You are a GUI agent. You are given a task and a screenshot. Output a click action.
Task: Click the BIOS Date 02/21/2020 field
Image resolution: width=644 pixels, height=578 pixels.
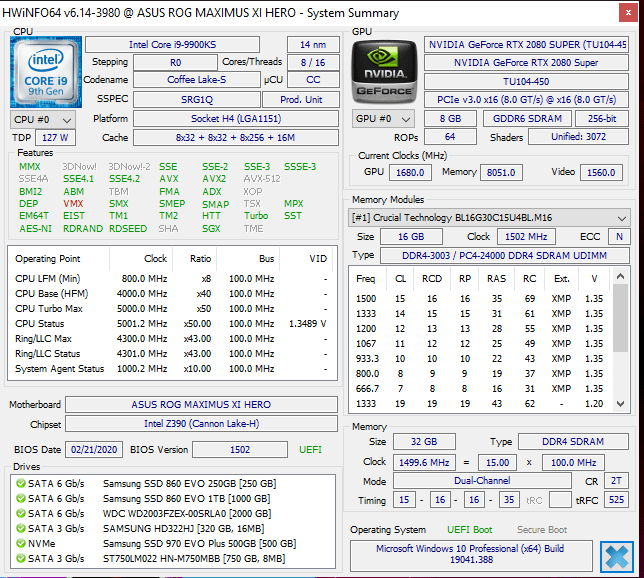94,449
